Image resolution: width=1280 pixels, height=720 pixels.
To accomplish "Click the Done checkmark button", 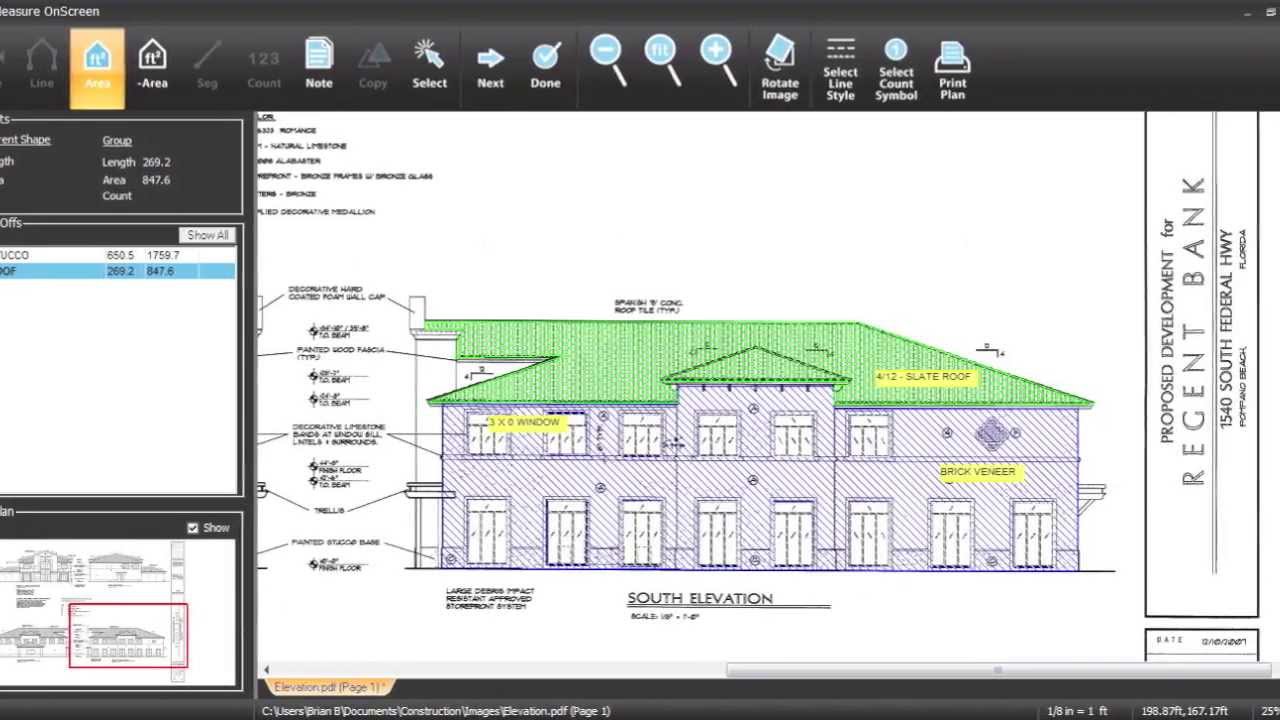I will (546, 66).
